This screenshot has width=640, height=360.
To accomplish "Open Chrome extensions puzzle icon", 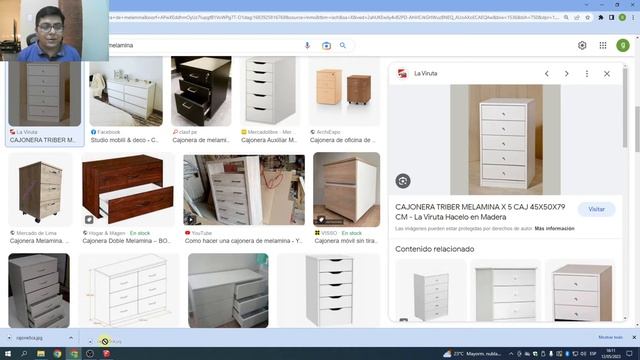I will pos(601,18).
